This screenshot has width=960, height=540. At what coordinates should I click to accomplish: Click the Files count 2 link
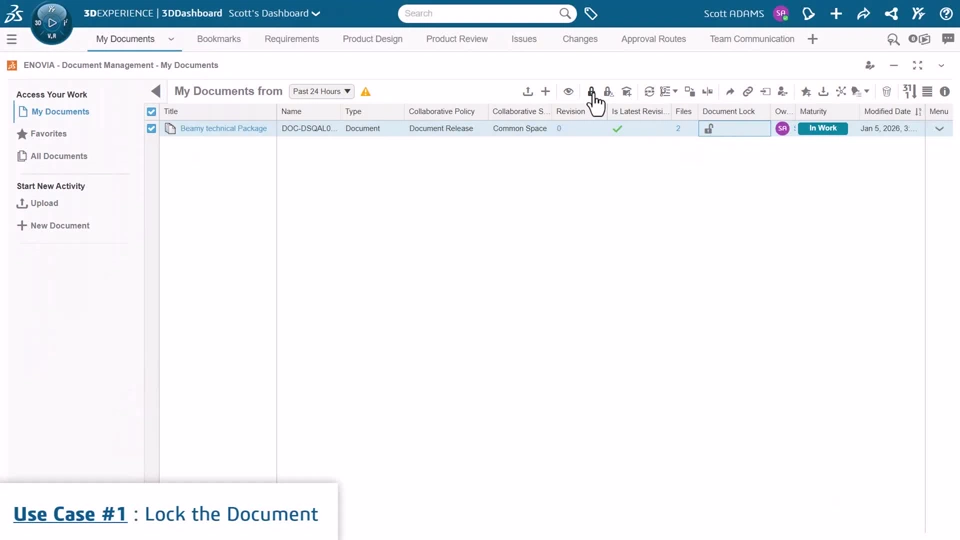point(678,129)
